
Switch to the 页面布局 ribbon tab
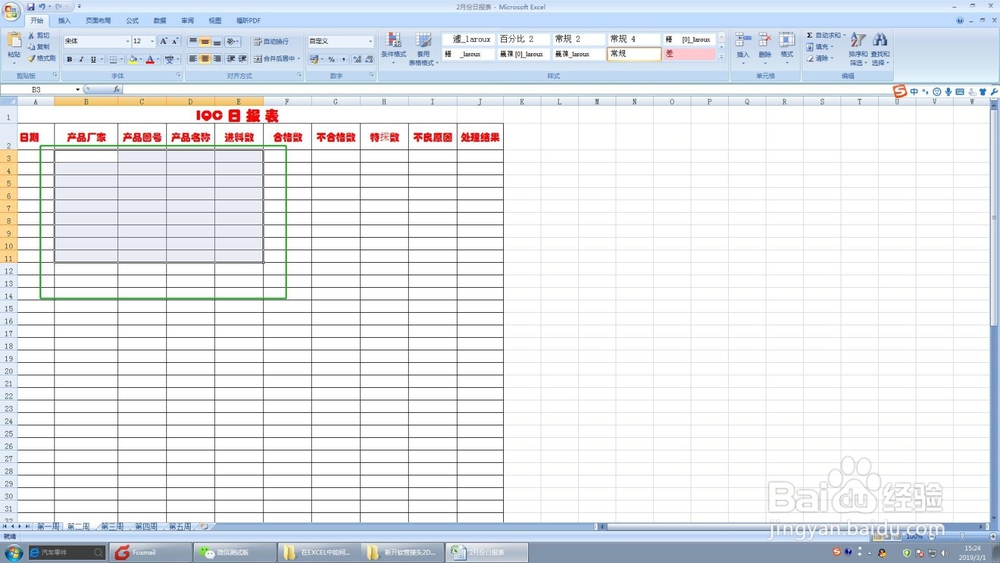pyautogui.click(x=98, y=20)
